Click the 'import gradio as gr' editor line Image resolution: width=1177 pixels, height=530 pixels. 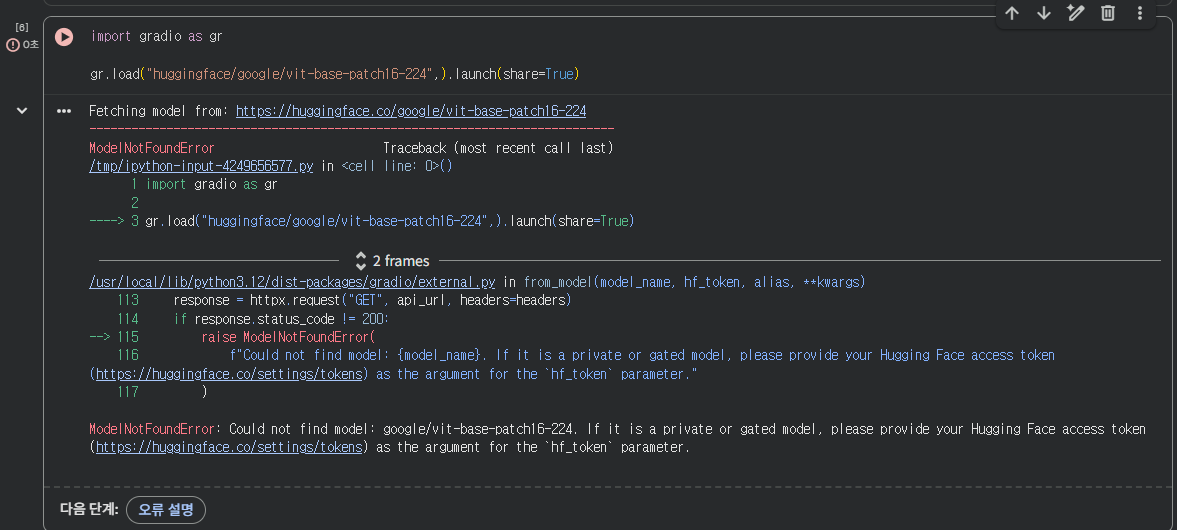click(156, 36)
